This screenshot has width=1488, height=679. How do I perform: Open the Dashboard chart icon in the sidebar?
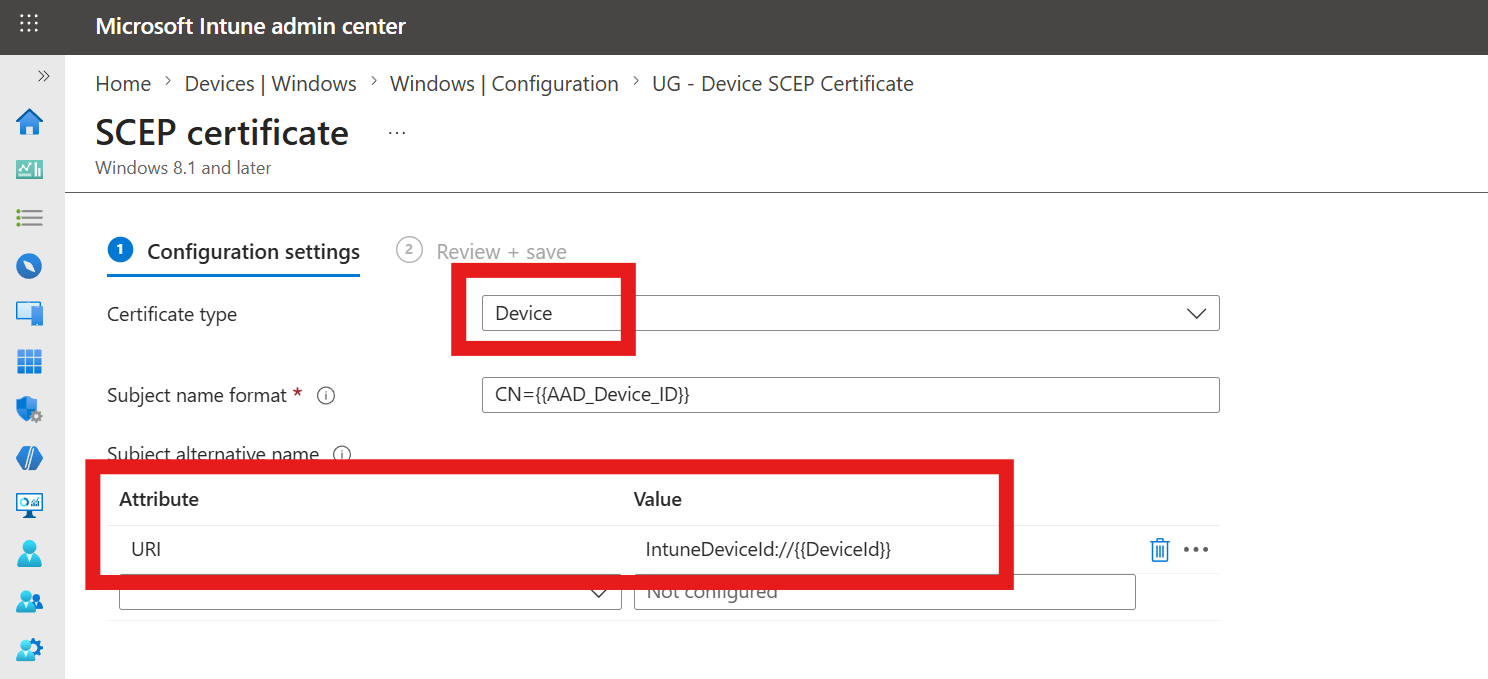pos(30,169)
